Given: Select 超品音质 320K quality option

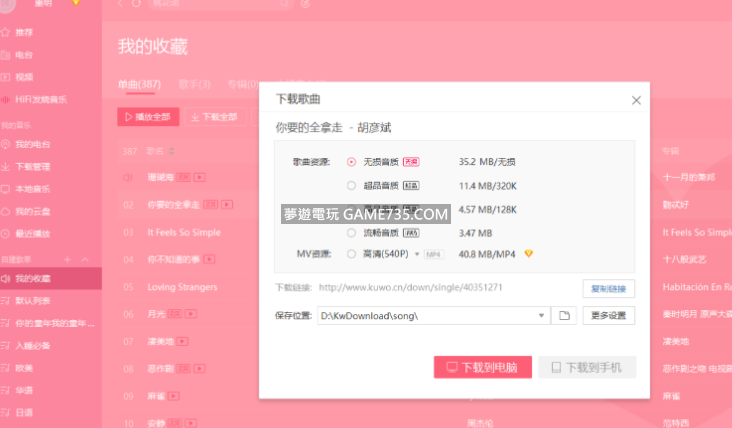Looking at the screenshot, I should [x=351, y=185].
